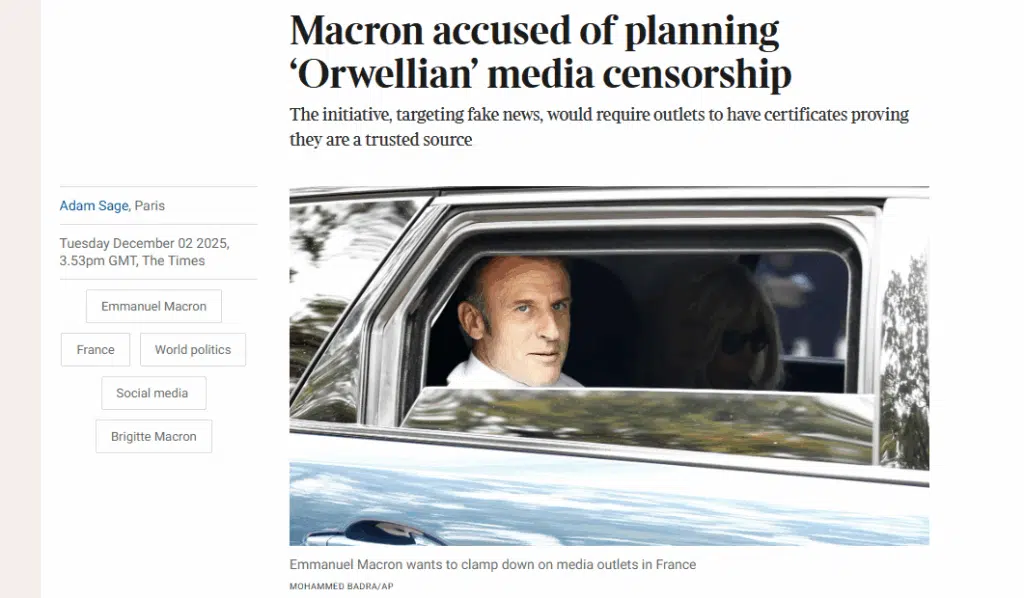Click the 3.53pm GMT timestamp

97,261
